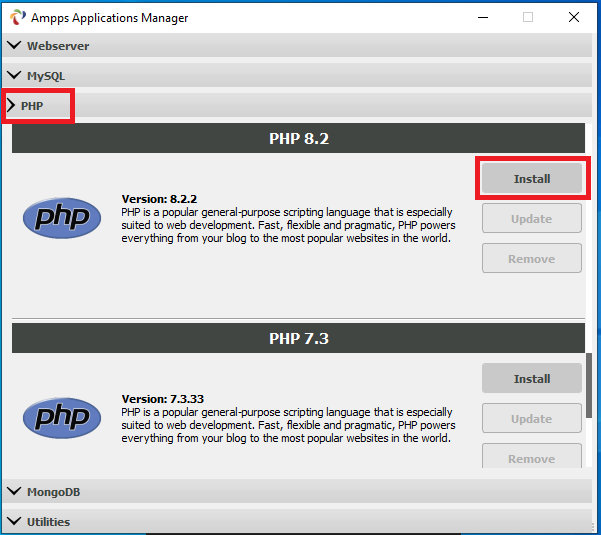Image resolution: width=601 pixels, height=535 pixels.
Task: Select the PHP section header label
Action: [32, 106]
